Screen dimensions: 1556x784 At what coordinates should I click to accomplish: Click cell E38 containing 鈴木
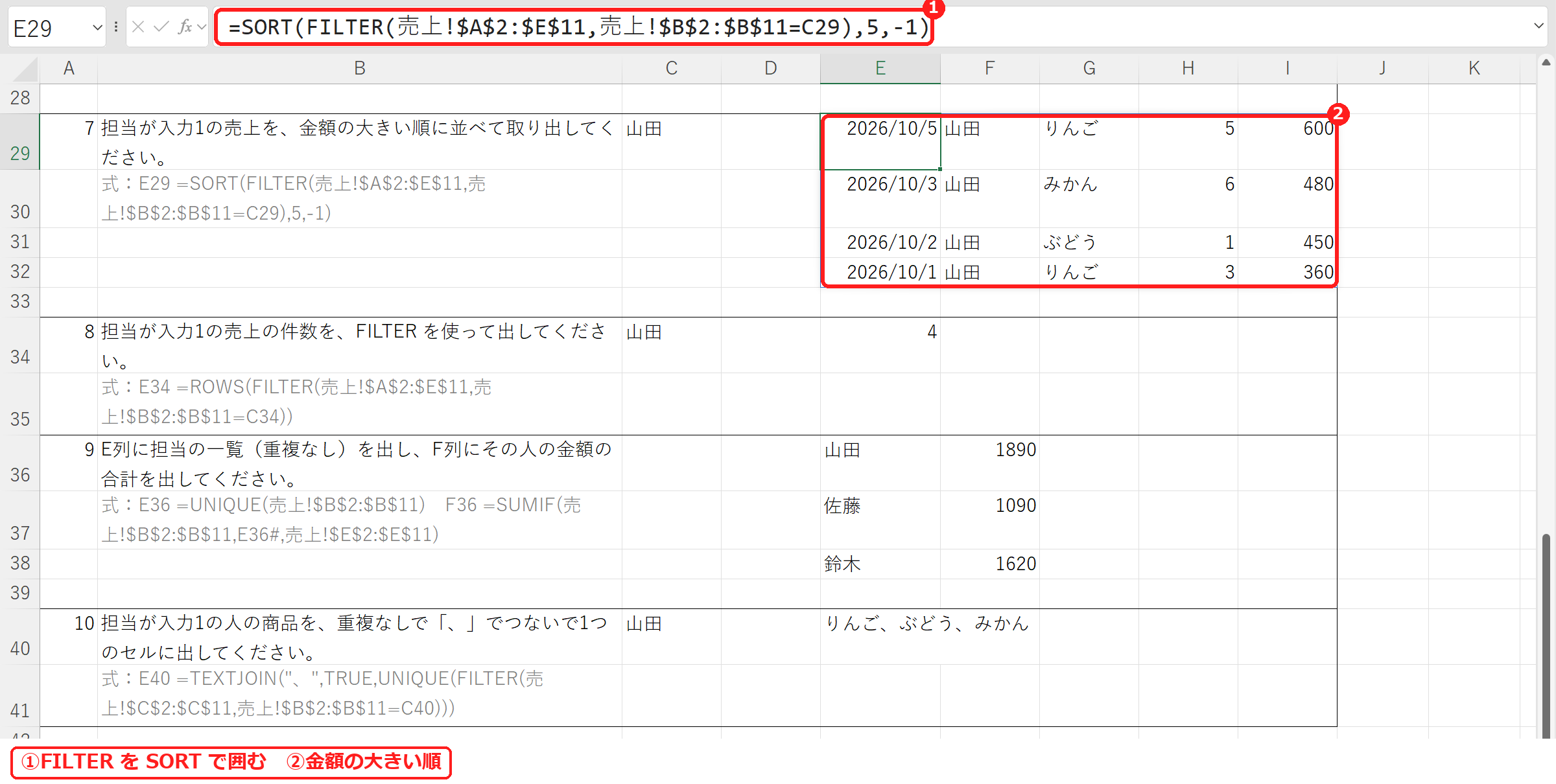coord(880,564)
